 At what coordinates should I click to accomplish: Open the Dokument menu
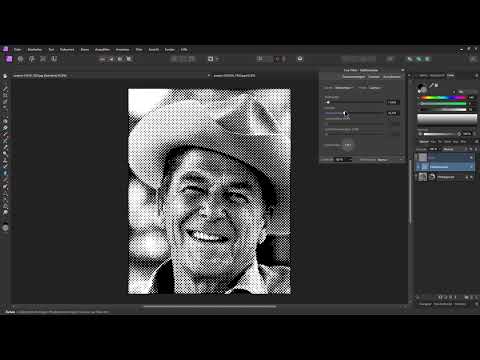(67, 50)
